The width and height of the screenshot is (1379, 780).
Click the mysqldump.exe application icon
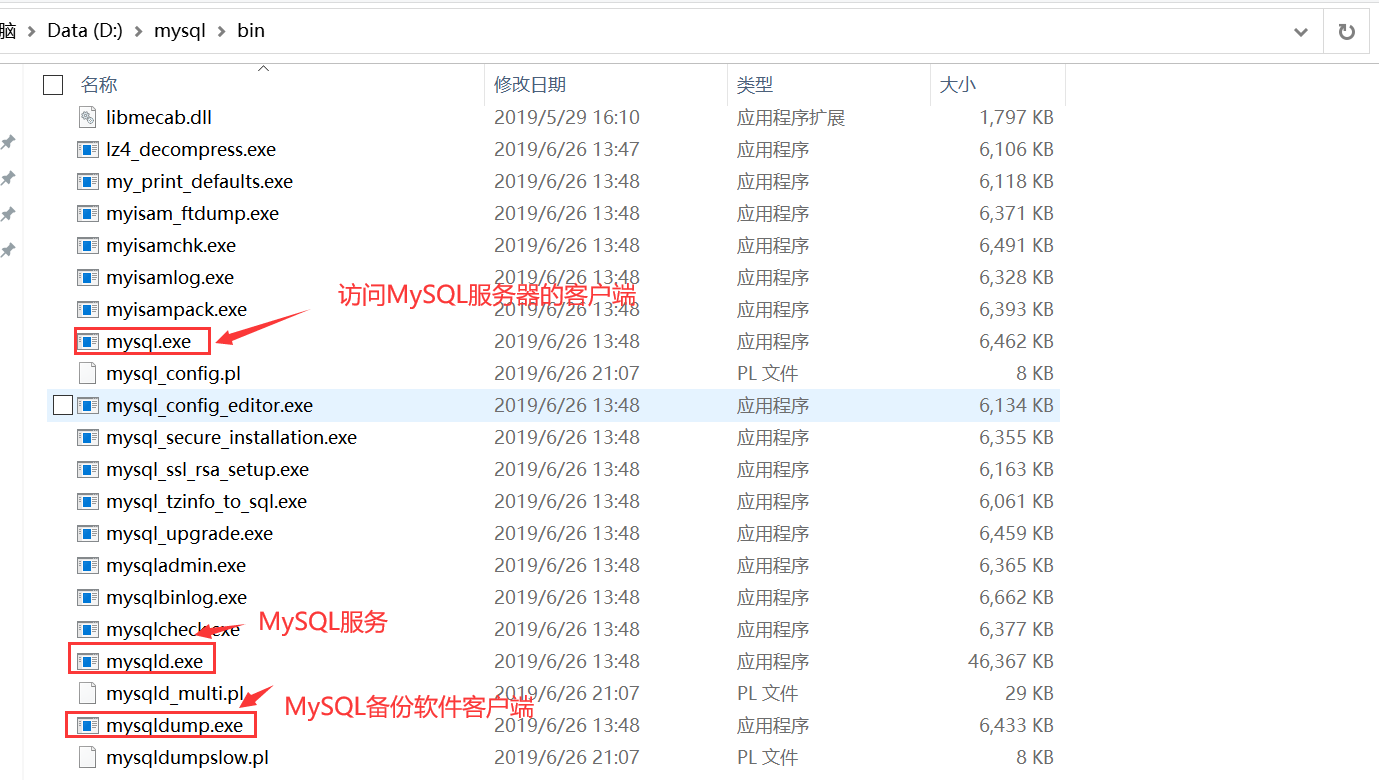pos(88,725)
